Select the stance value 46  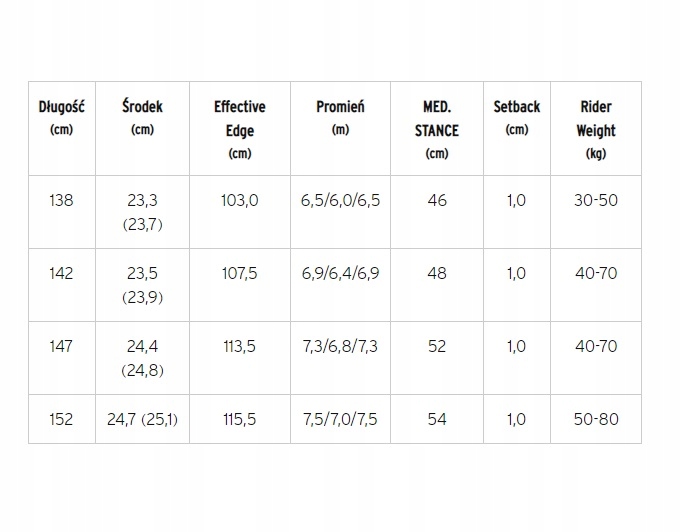[x=436, y=200]
